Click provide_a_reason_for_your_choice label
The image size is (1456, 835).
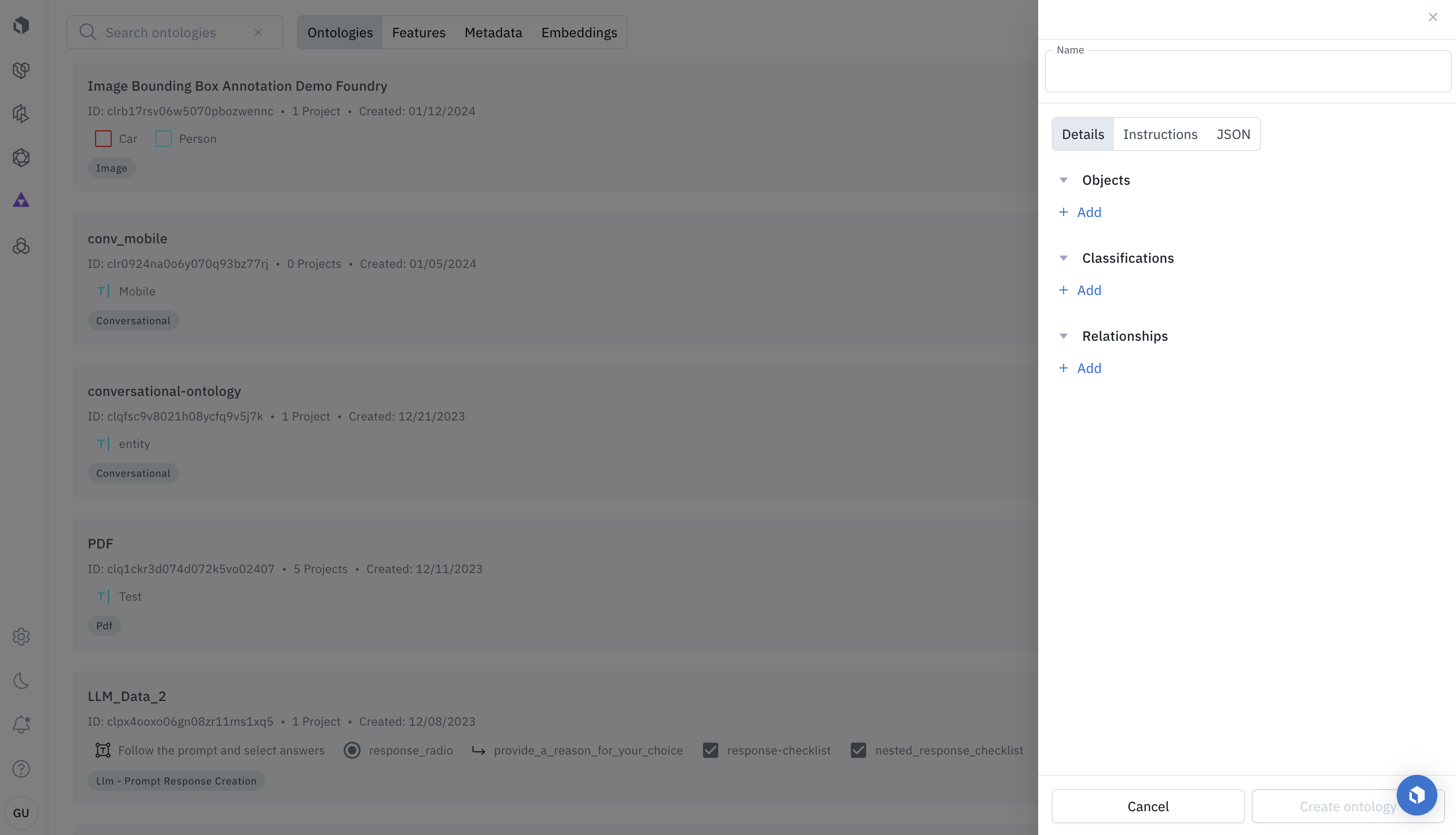[x=588, y=750]
